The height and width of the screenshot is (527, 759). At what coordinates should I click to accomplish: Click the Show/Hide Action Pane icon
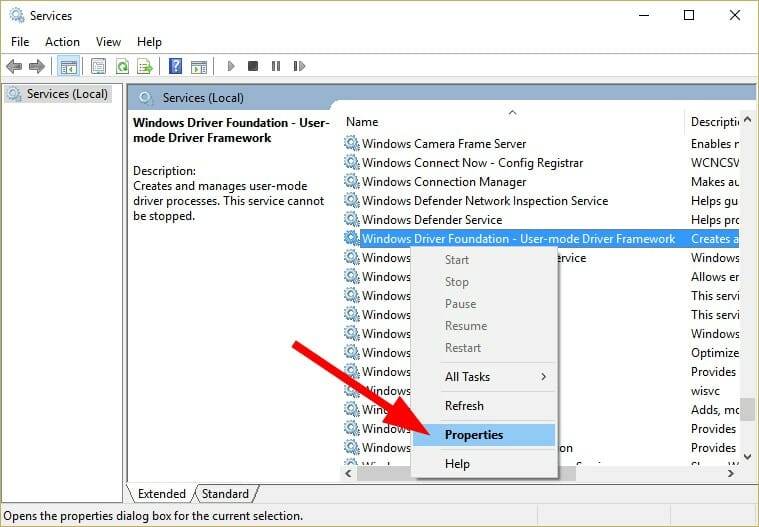pos(199,66)
